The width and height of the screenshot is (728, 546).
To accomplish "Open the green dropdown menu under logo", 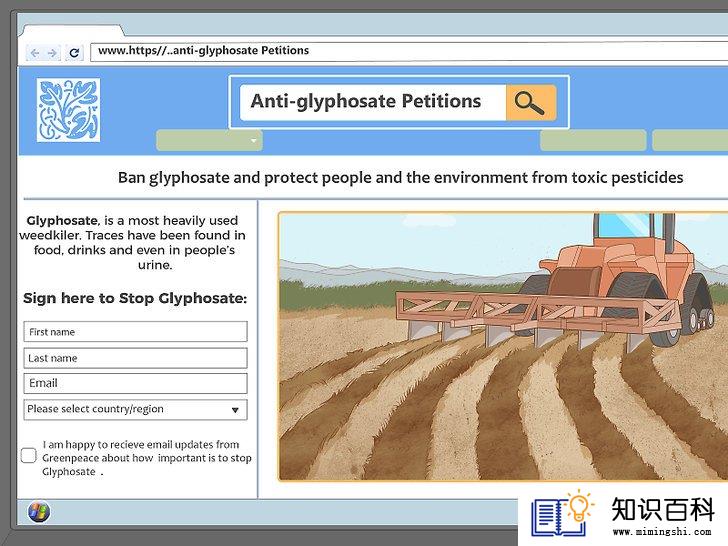I will [x=209, y=140].
